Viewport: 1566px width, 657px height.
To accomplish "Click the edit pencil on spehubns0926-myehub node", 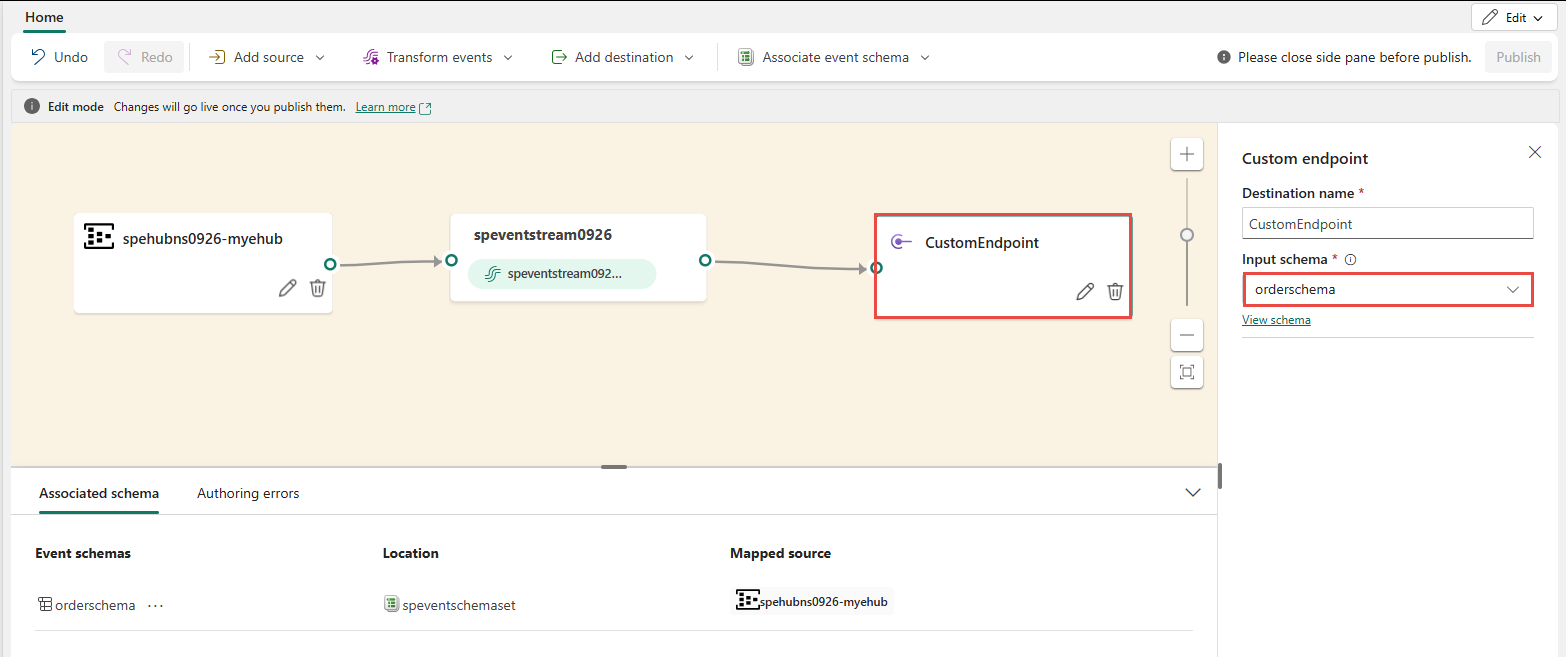I will pos(287,288).
